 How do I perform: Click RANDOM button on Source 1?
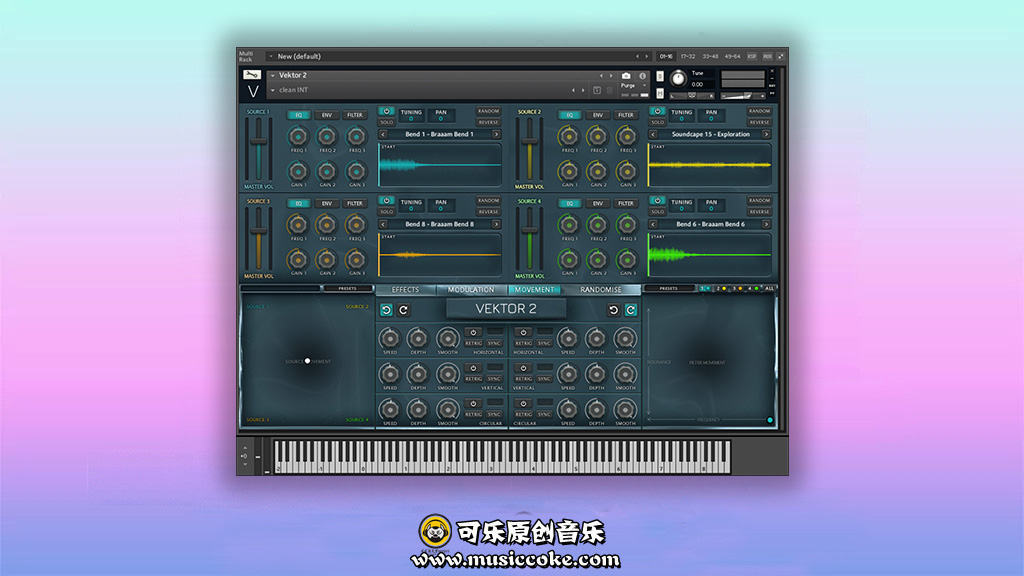click(488, 111)
